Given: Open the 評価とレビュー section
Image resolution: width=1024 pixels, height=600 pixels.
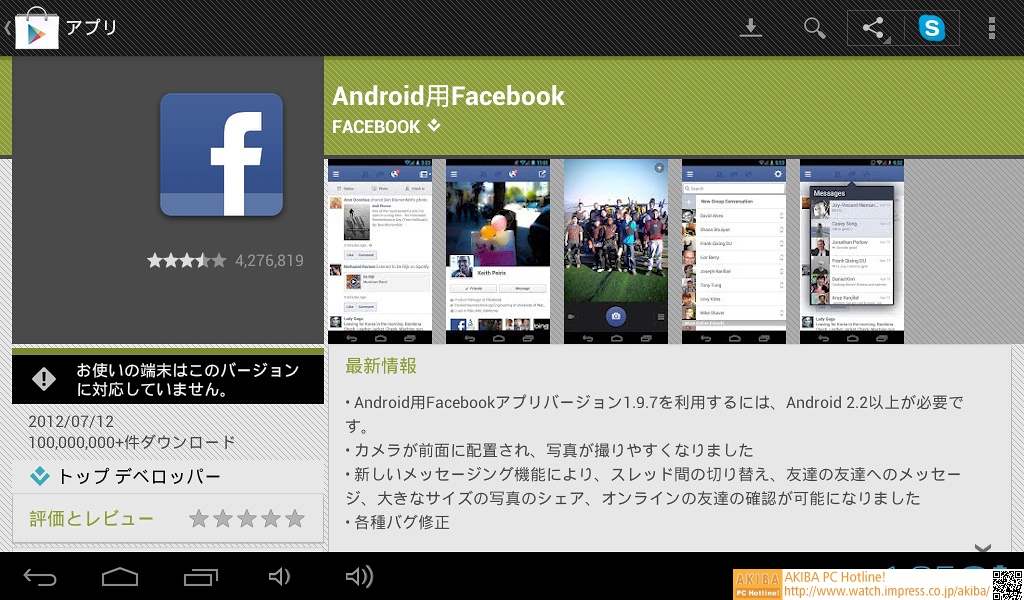Looking at the screenshot, I should (91, 519).
